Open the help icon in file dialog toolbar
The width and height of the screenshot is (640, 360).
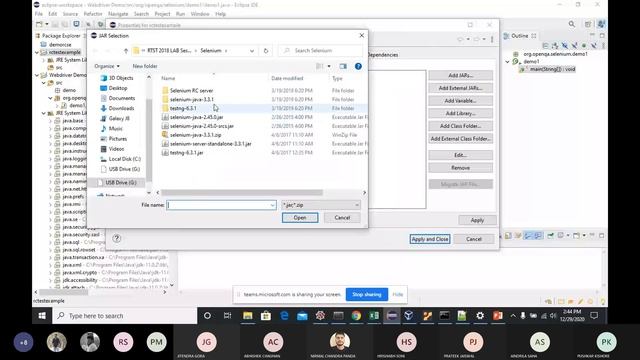(x=358, y=66)
